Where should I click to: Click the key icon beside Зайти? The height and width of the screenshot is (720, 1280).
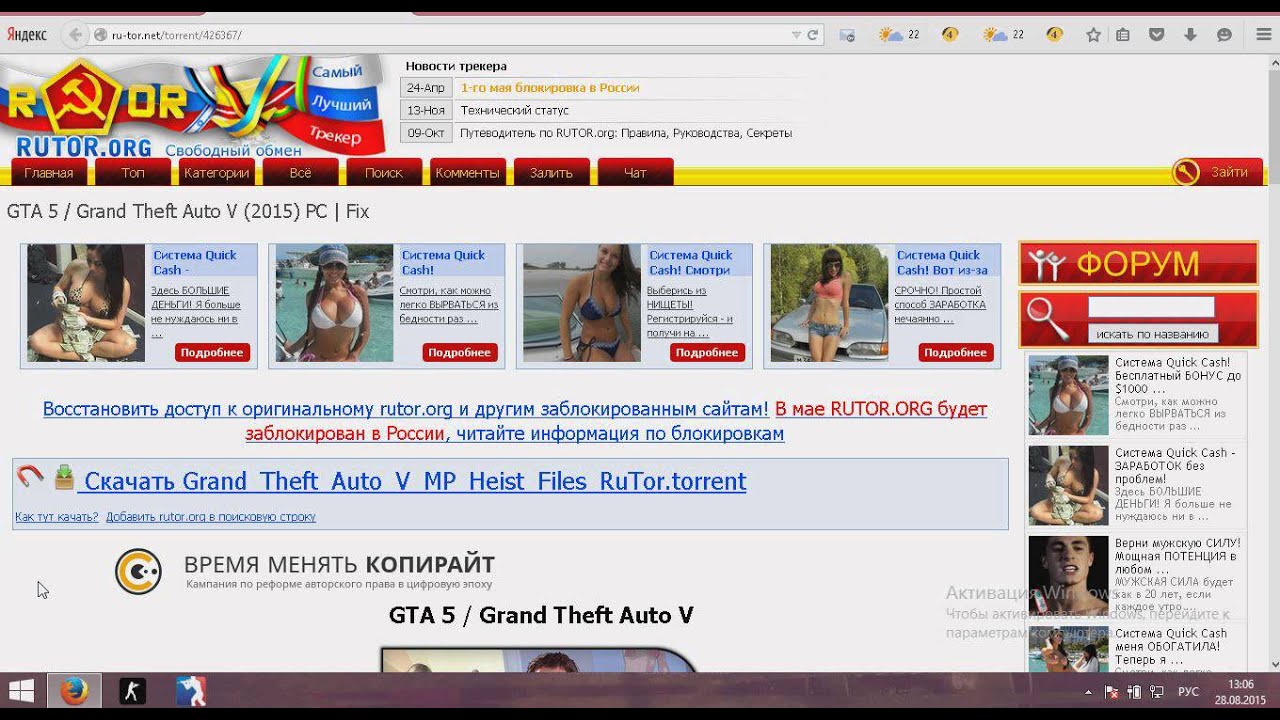[1185, 172]
